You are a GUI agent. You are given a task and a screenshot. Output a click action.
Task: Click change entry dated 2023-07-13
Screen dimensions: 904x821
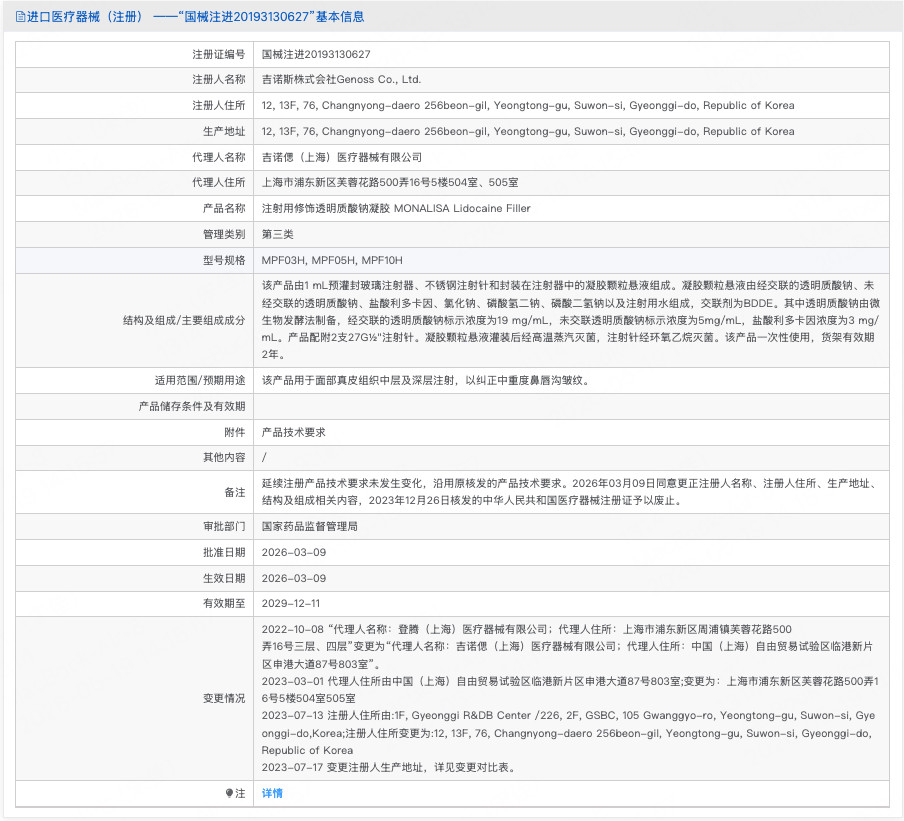pyautogui.click(x=568, y=733)
